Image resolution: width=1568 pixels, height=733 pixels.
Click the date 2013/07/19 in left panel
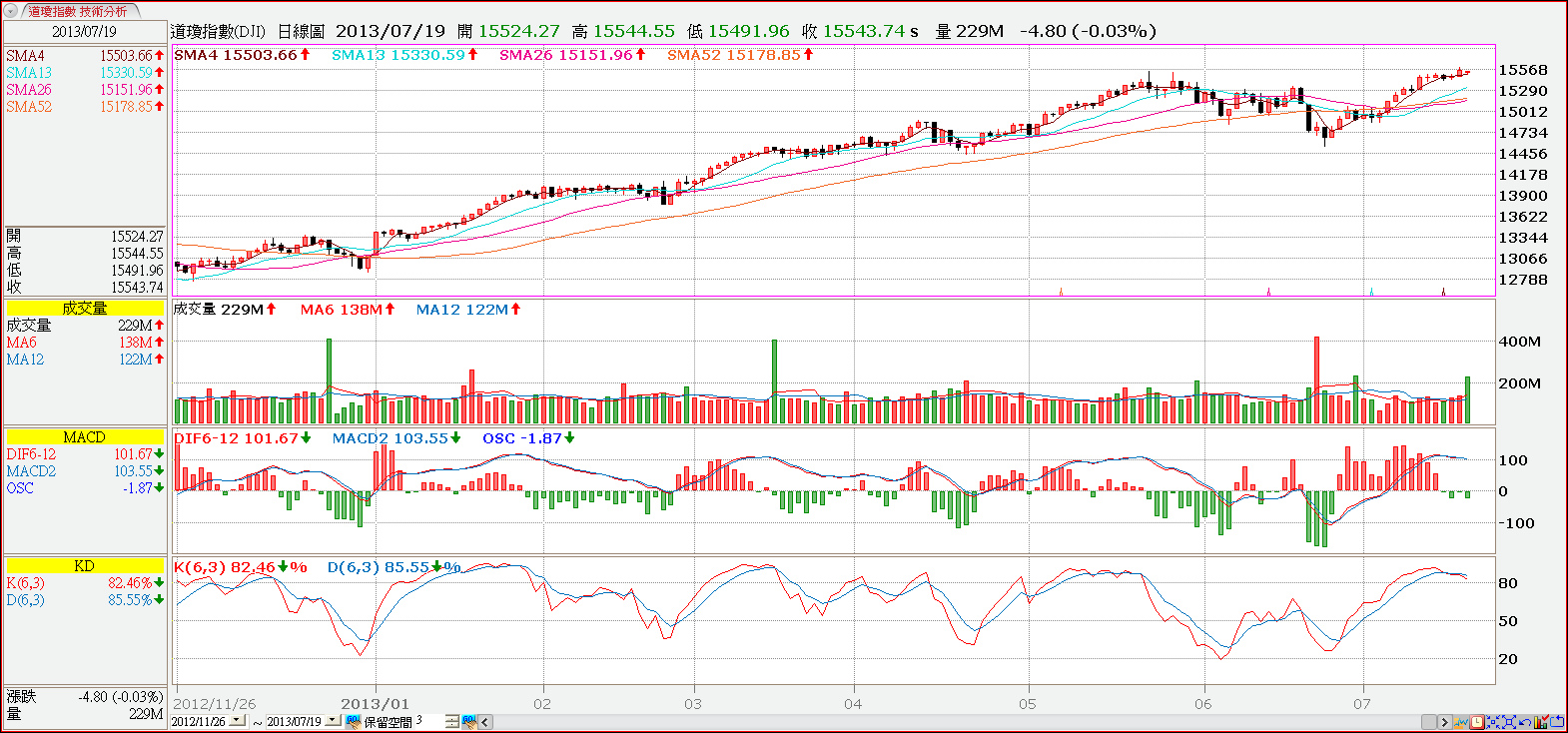(84, 31)
